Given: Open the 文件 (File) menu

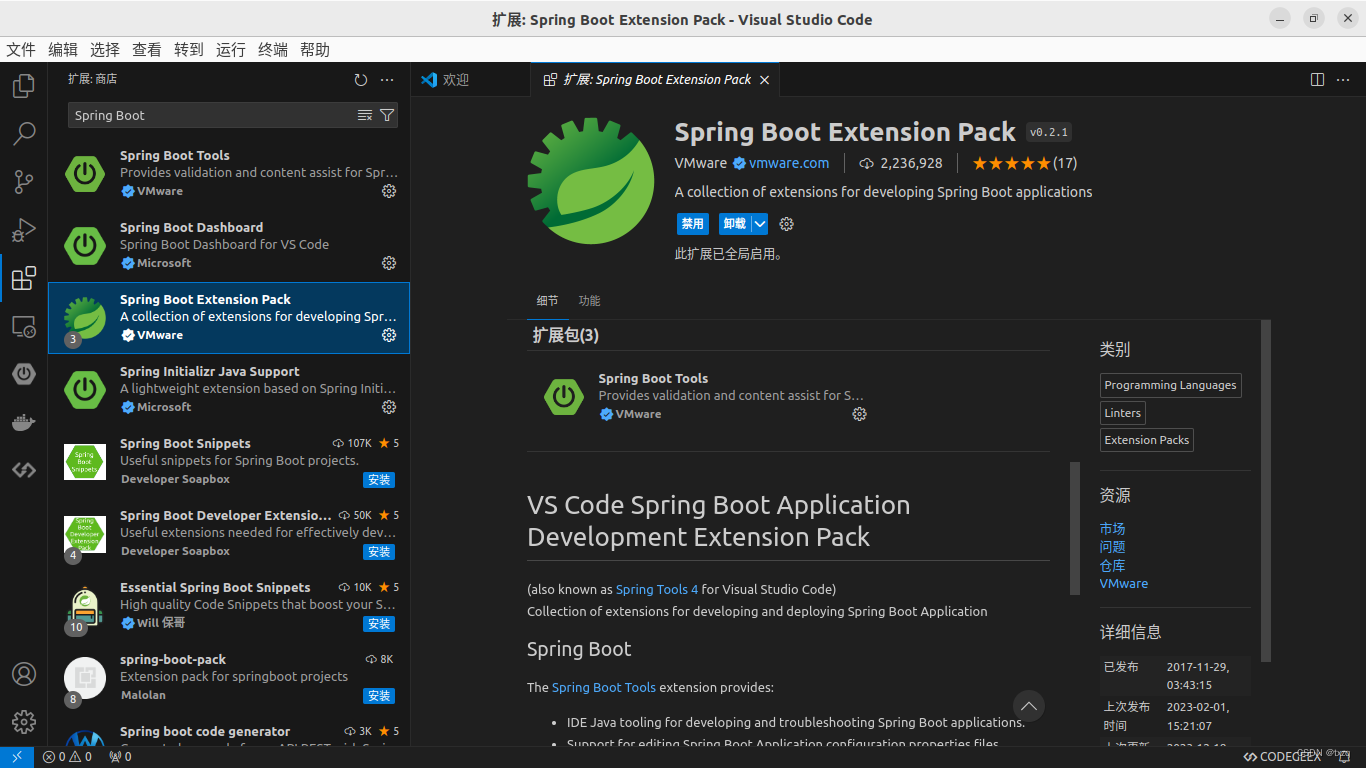Looking at the screenshot, I should point(21,50).
